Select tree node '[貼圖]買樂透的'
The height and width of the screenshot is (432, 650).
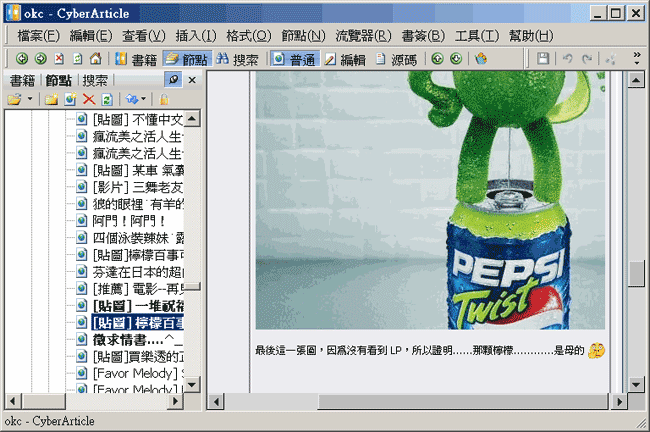click(x=138, y=357)
